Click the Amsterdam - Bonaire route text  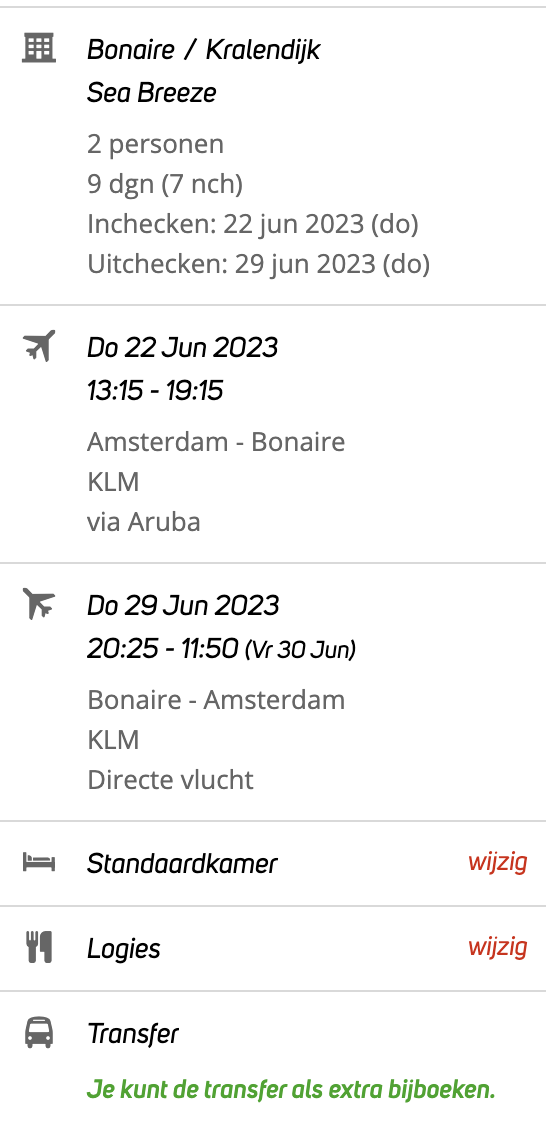pyautogui.click(x=216, y=442)
